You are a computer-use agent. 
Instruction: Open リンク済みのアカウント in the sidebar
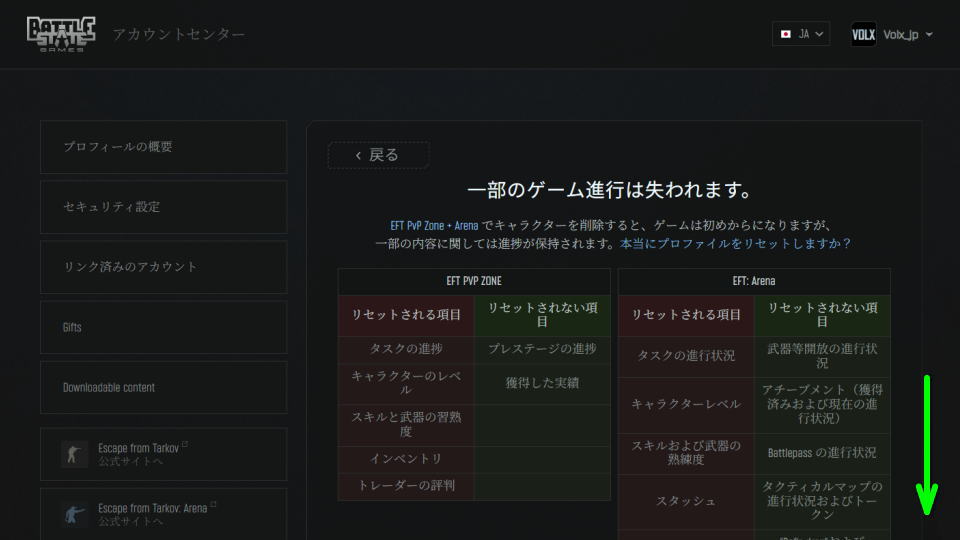(163, 267)
